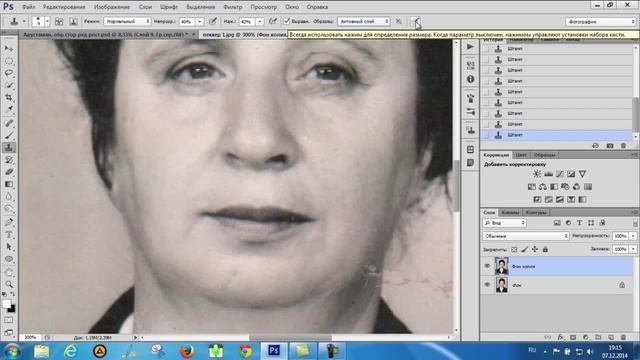Add a Levels adjustment
Screen dimensions: 640x360
[x=548, y=174]
